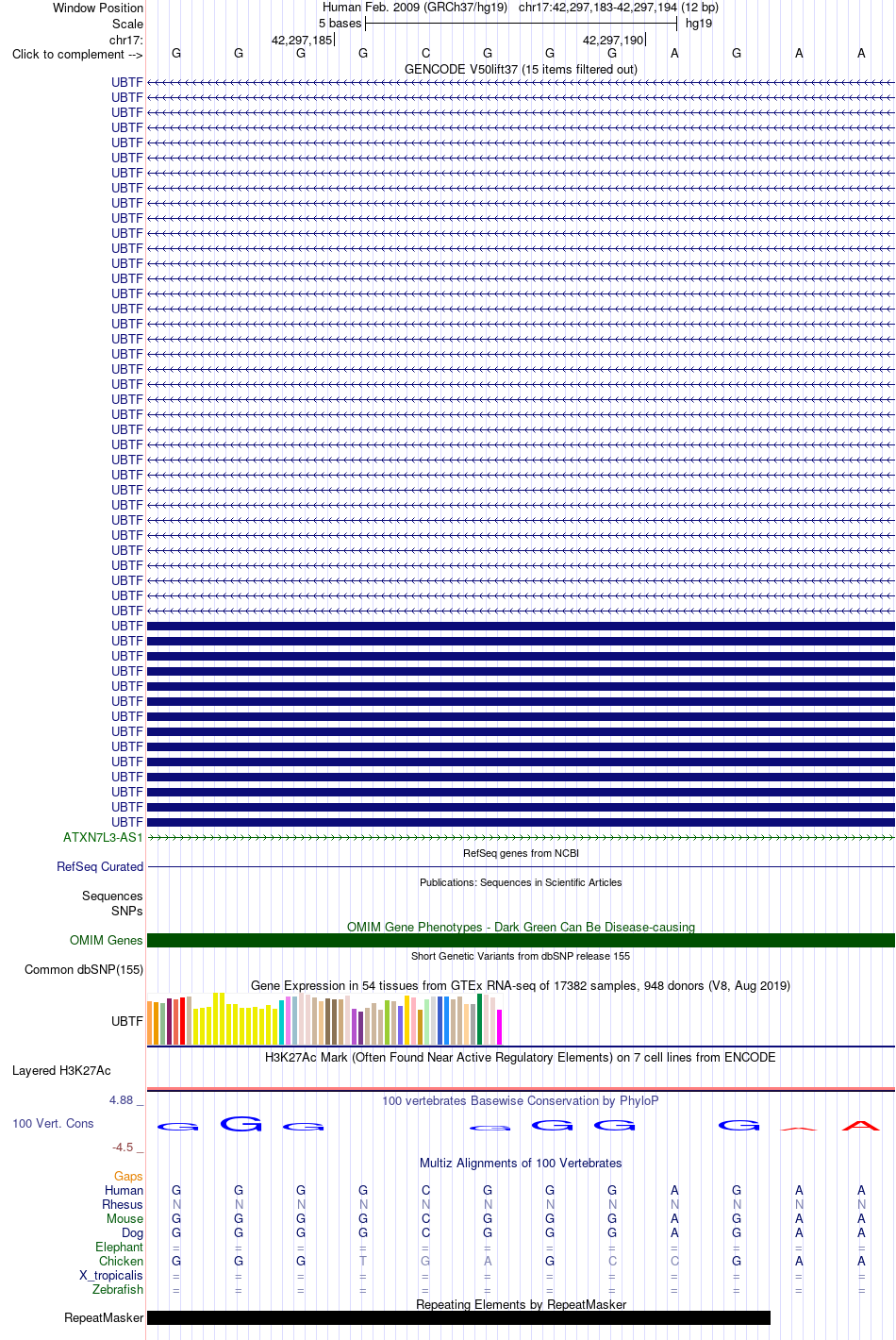
Task: Click the chr17:42,297,183-42,297,194 range text
Action: [x=619, y=7]
